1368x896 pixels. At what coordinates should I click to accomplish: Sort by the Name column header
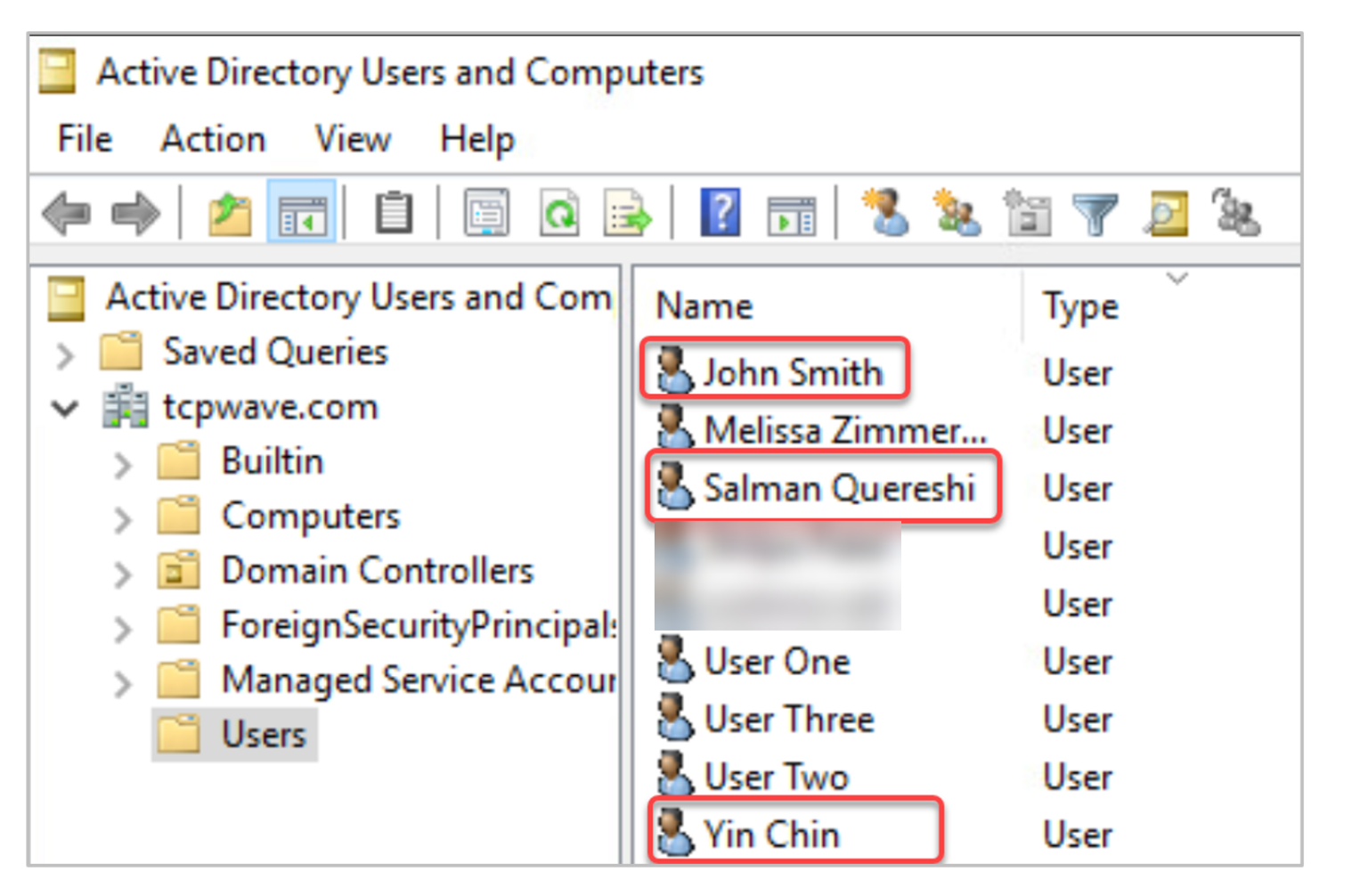coord(704,306)
